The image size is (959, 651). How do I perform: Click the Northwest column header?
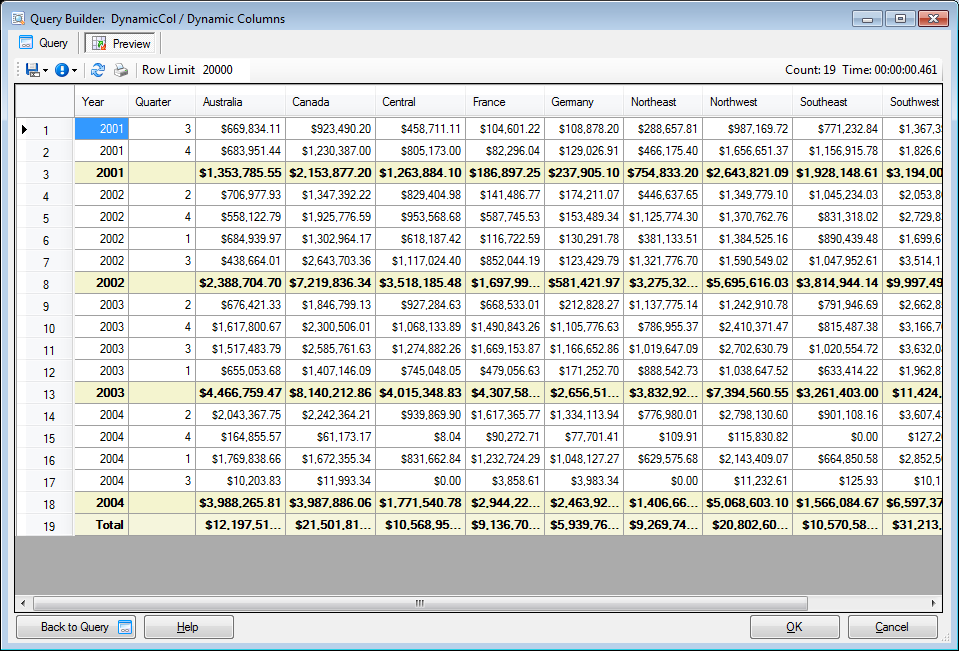pyautogui.click(x=747, y=102)
